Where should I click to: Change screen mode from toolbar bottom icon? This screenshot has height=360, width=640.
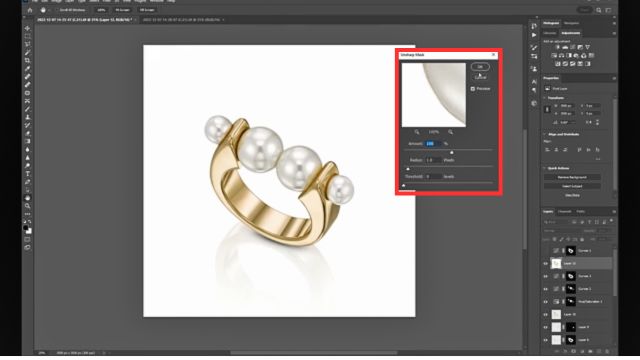(x=27, y=248)
